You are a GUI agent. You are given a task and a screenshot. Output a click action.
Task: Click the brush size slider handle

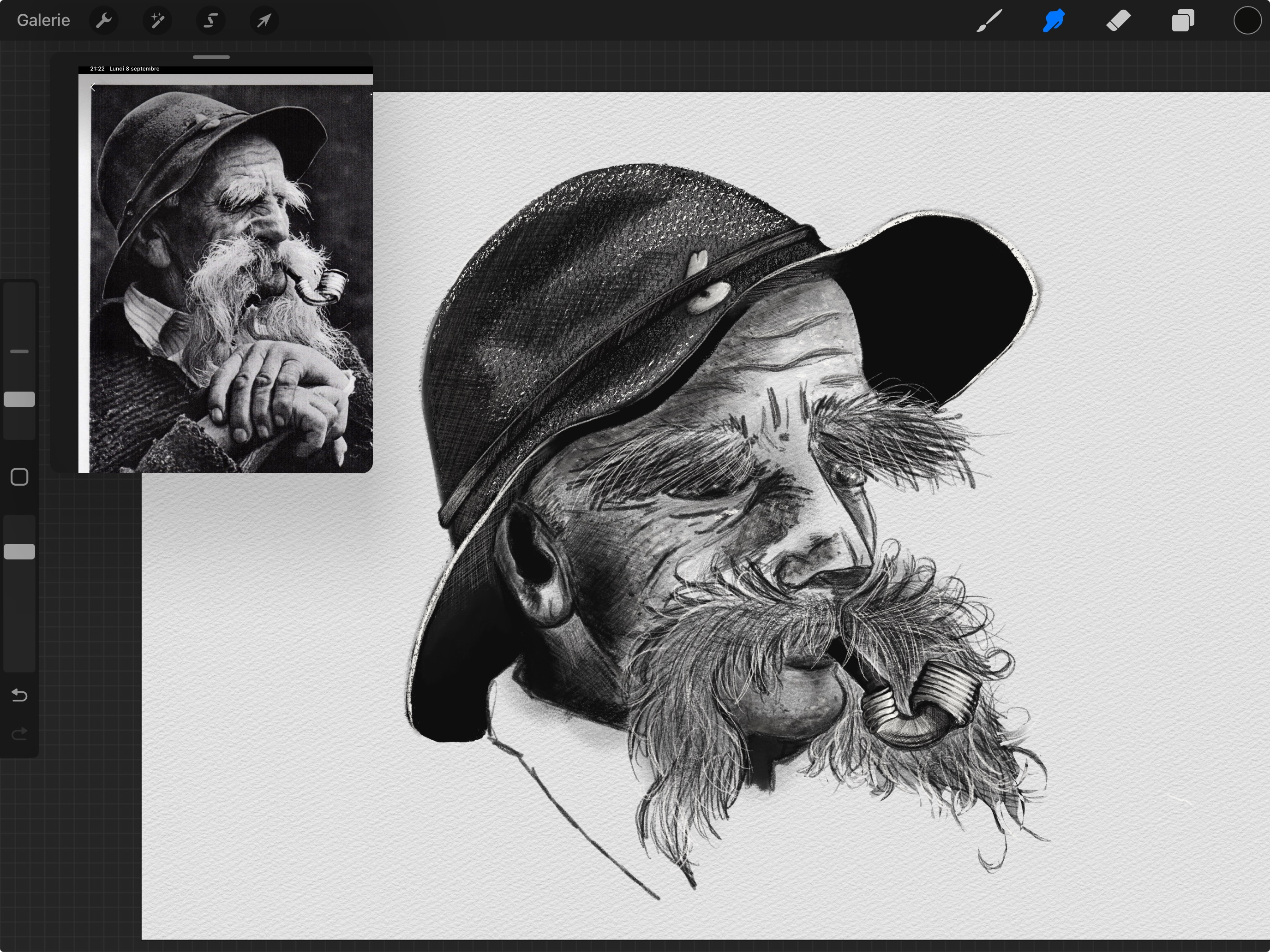[x=19, y=399]
